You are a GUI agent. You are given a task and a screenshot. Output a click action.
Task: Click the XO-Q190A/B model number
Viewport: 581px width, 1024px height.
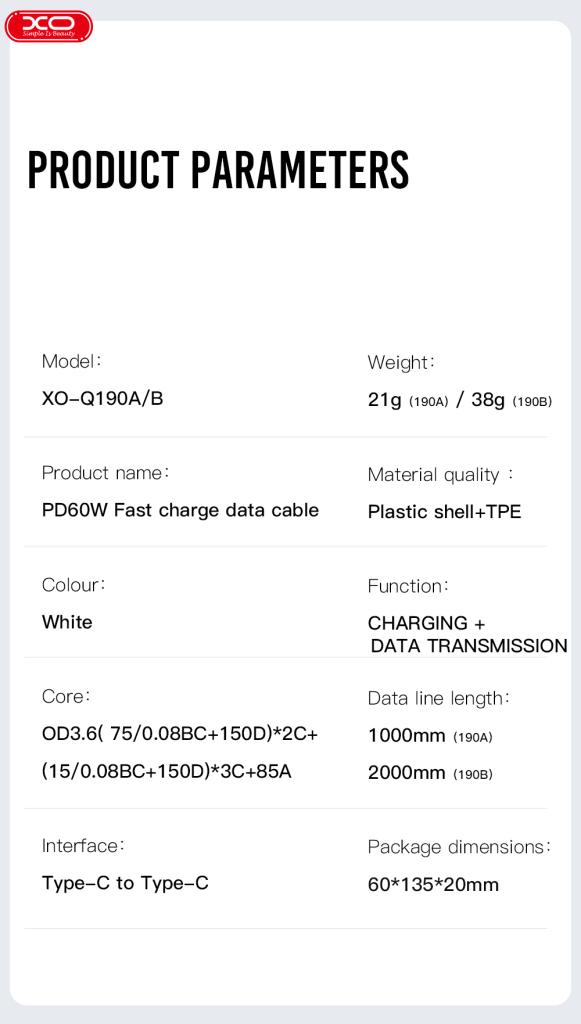pos(102,398)
